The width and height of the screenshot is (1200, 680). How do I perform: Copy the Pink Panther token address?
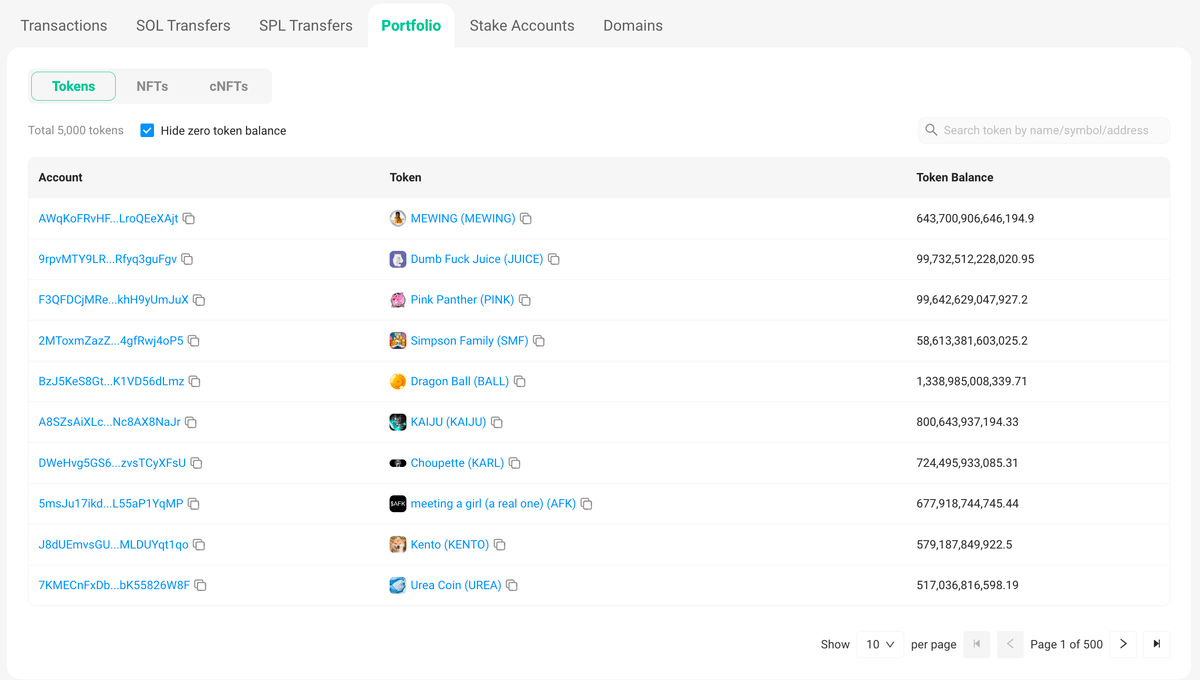525,299
